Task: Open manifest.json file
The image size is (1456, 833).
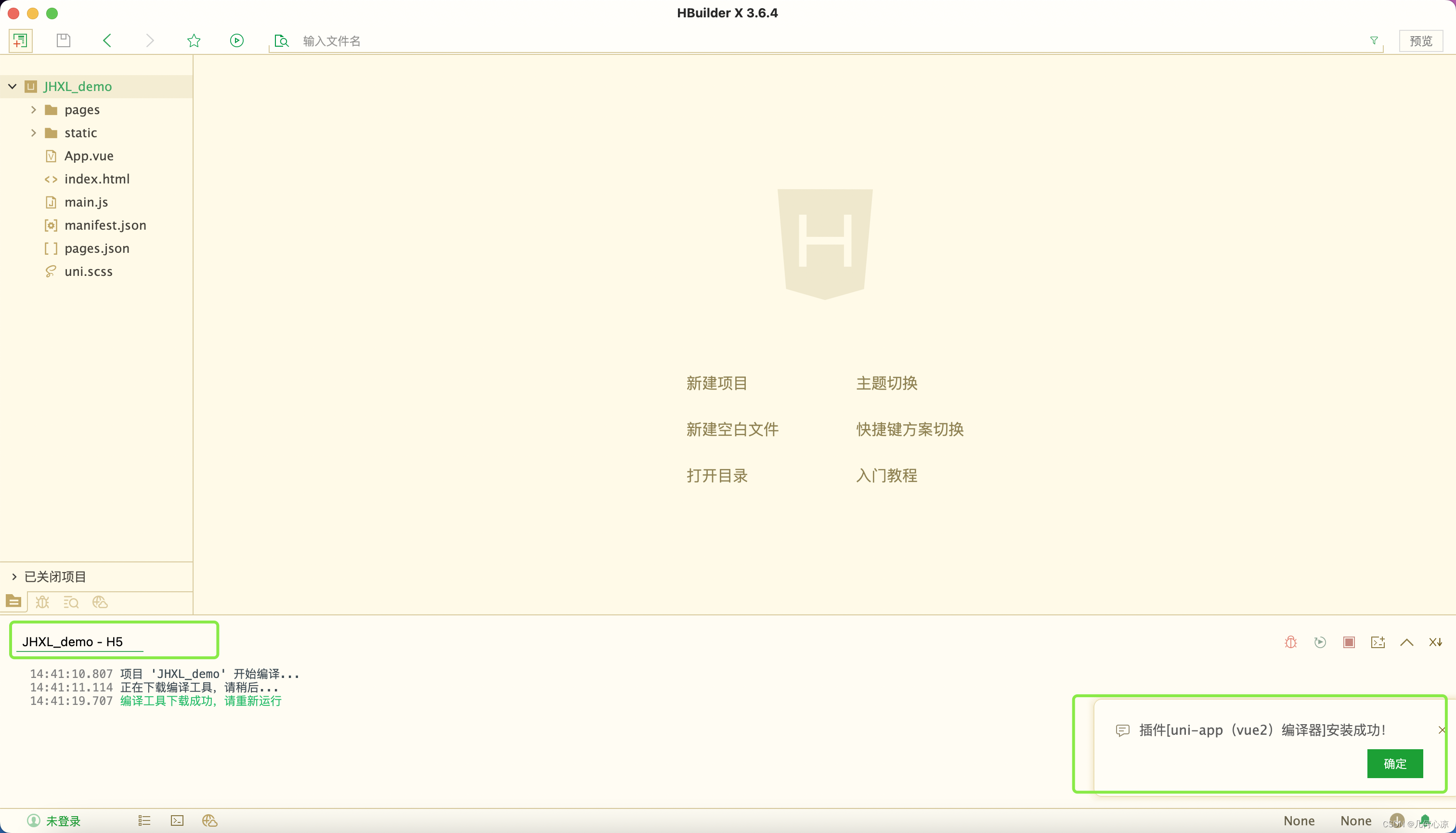Action: (x=105, y=225)
